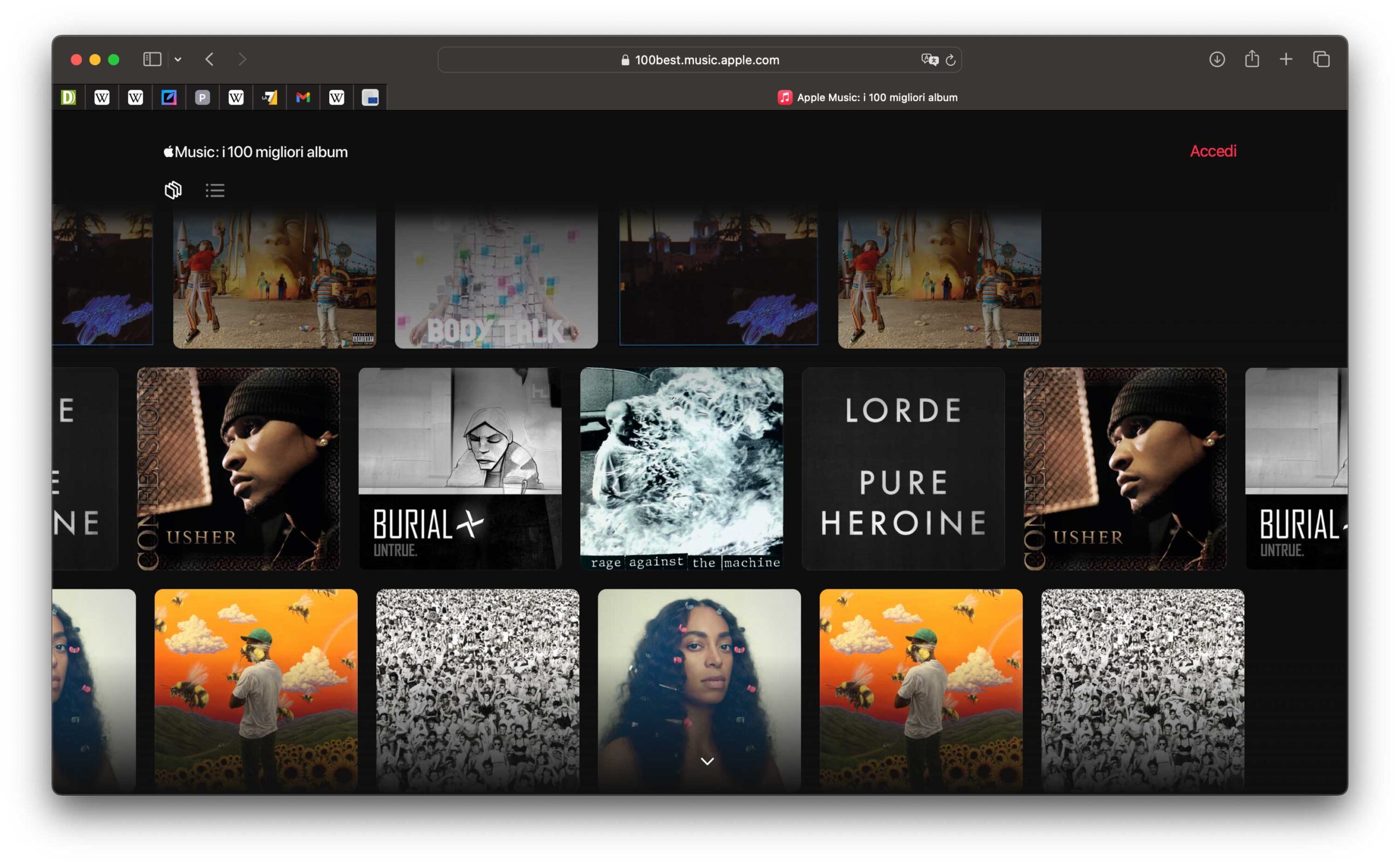Open the grey P pinned tab
Image resolution: width=1400 pixels, height=864 pixels.
coord(202,98)
